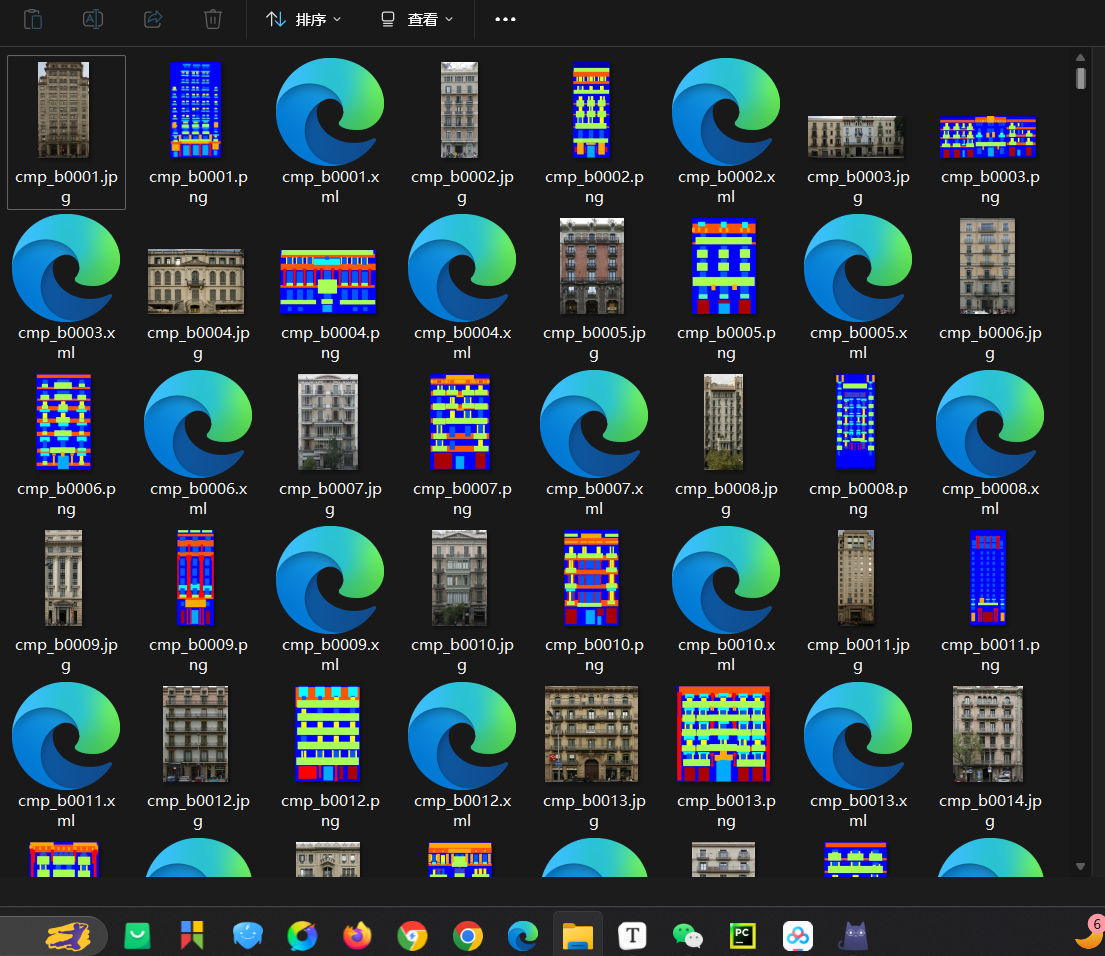Image resolution: width=1105 pixels, height=956 pixels.
Task: Select the cmp_b0007.jpg building thumbnail
Action: pos(328,422)
